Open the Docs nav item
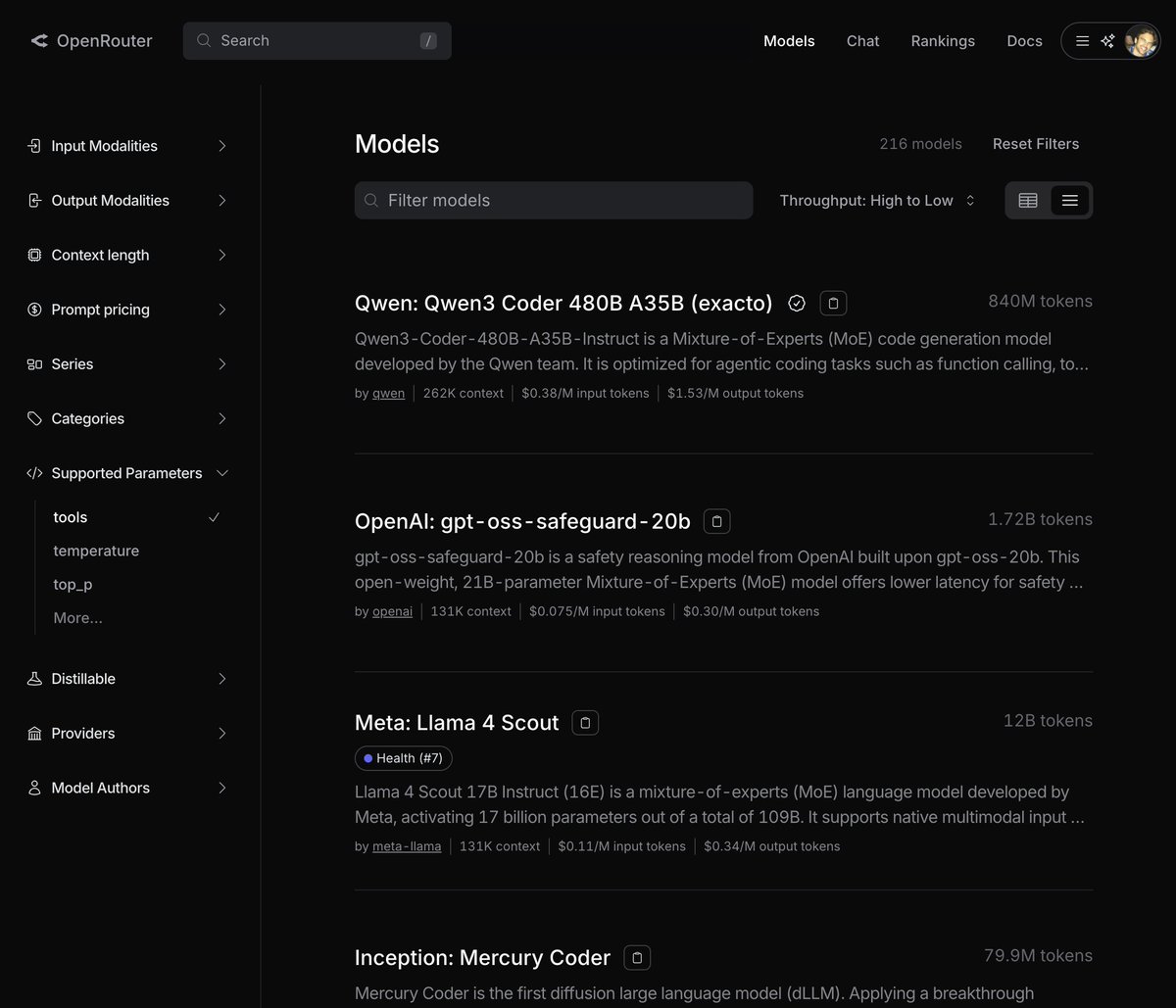 click(x=1024, y=41)
